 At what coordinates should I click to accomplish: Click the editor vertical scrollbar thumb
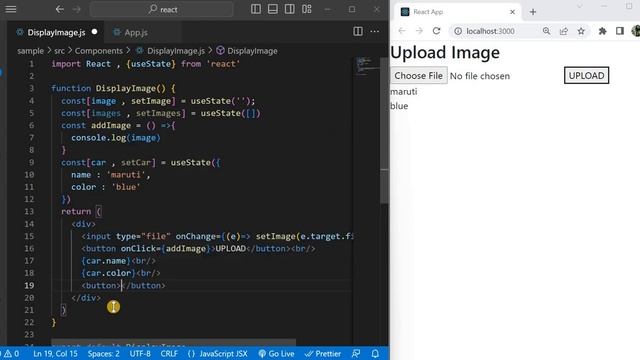[x=384, y=131]
